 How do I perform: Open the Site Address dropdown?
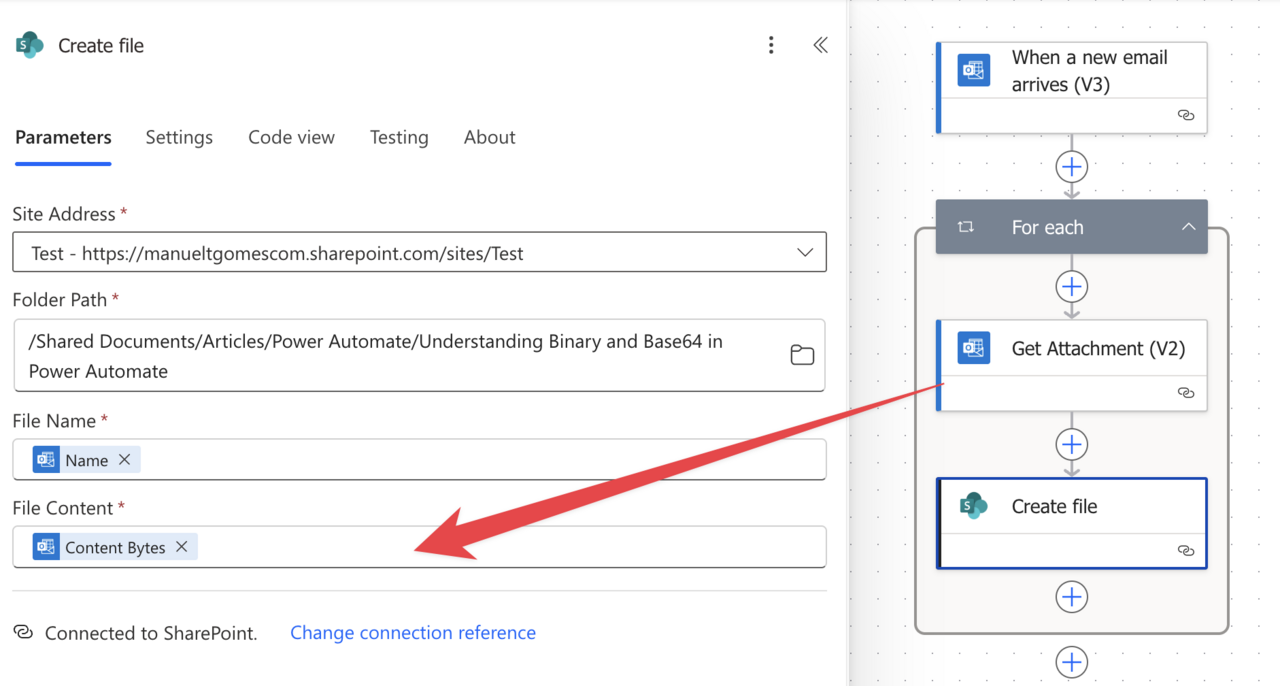pos(805,252)
